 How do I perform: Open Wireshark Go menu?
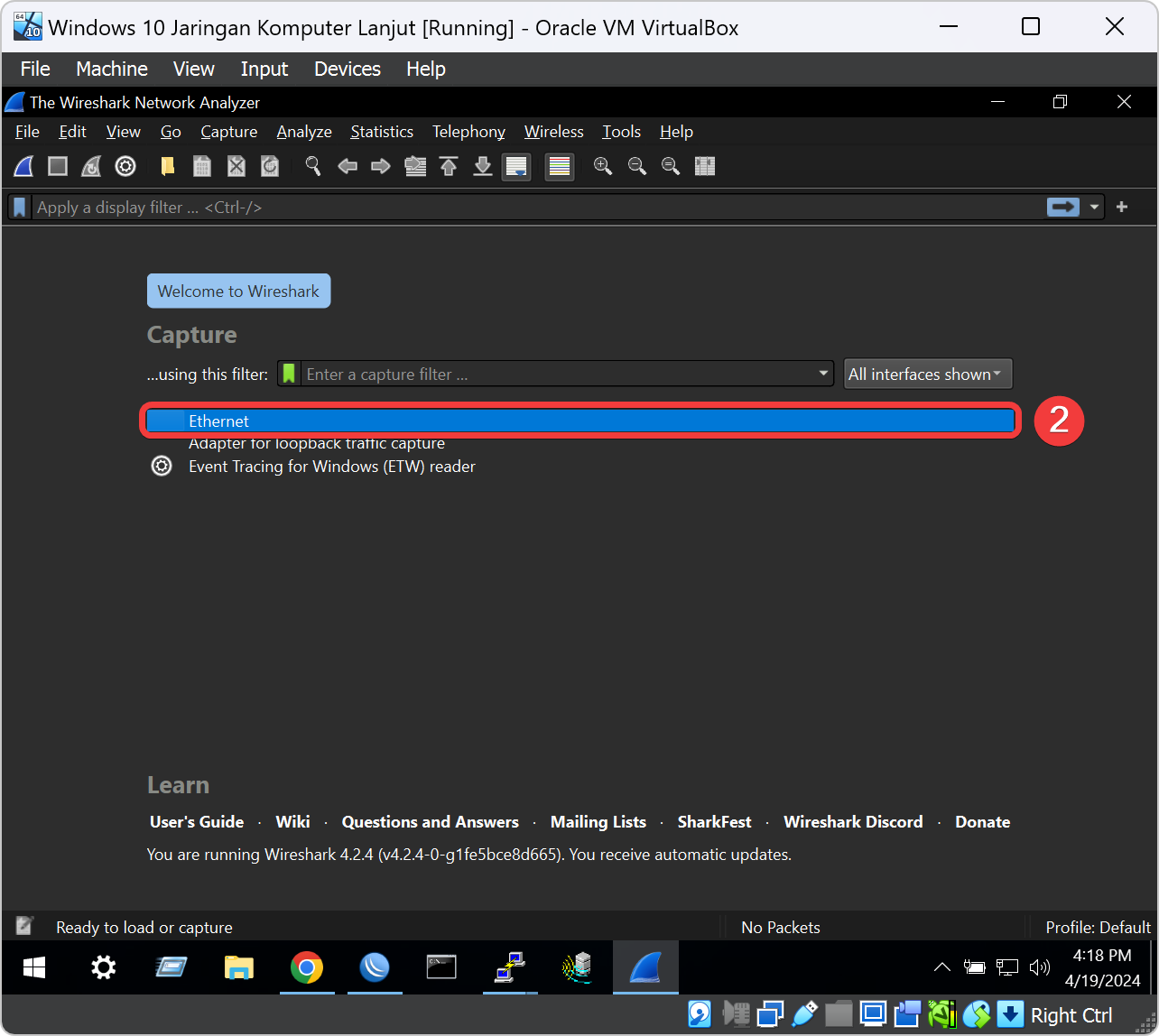coord(172,132)
